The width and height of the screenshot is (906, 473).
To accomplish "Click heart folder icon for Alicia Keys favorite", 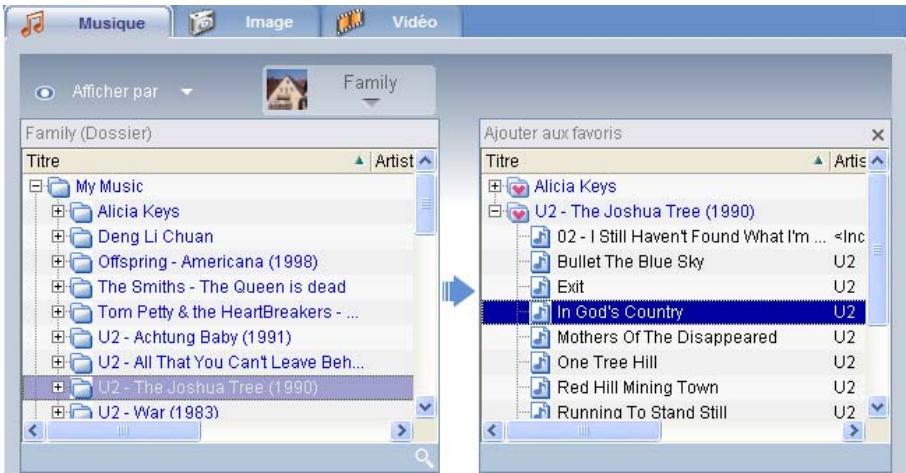I will [x=518, y=187].
